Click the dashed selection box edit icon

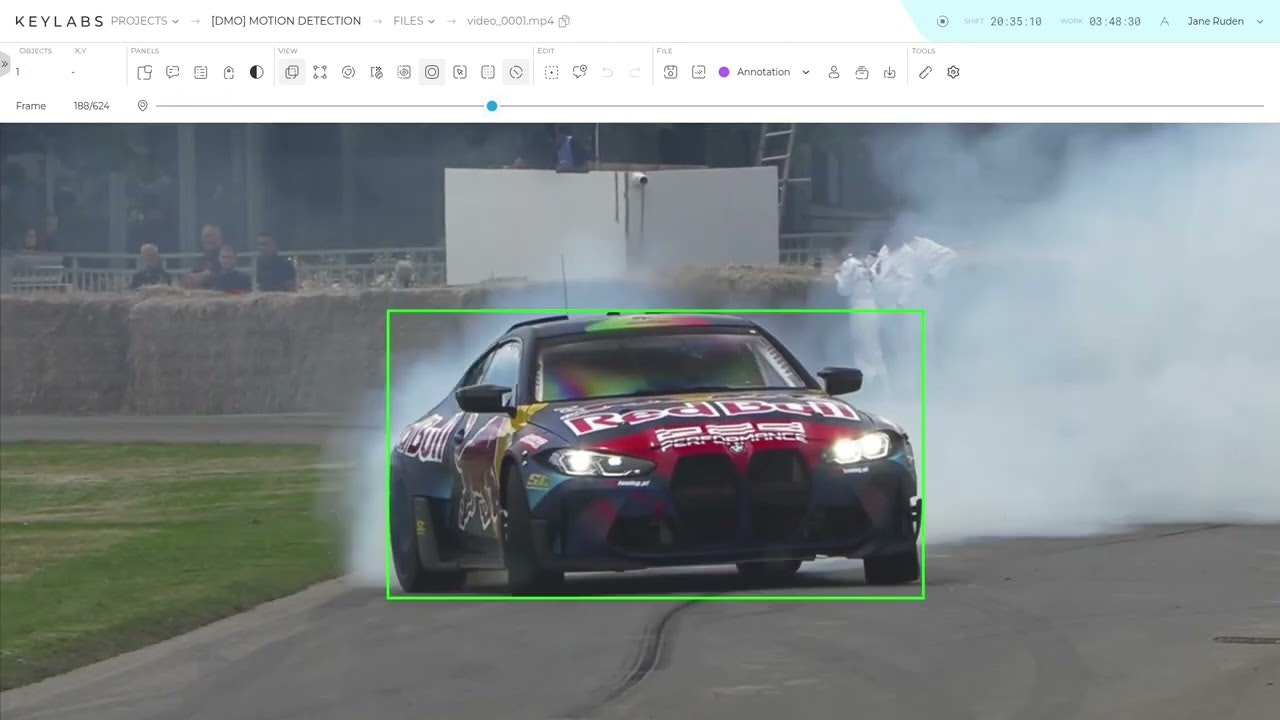click(551, 72)
